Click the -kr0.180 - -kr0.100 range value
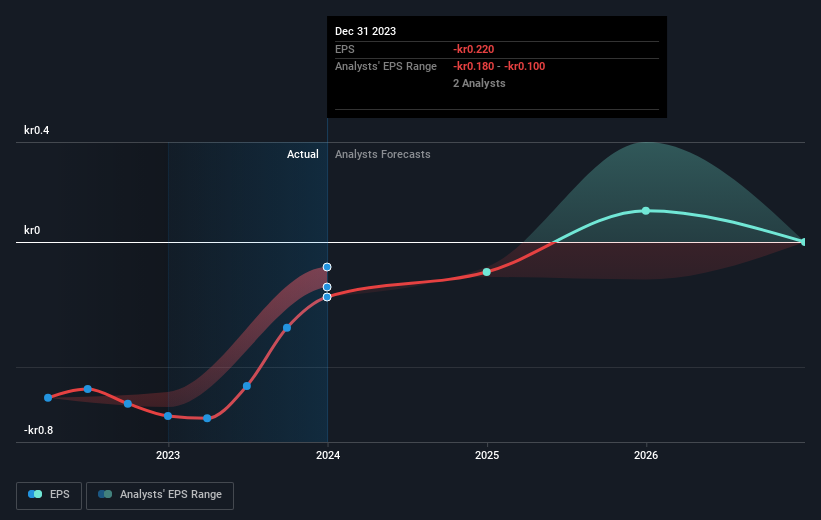821x520 pixels. (x=499, y=66)
